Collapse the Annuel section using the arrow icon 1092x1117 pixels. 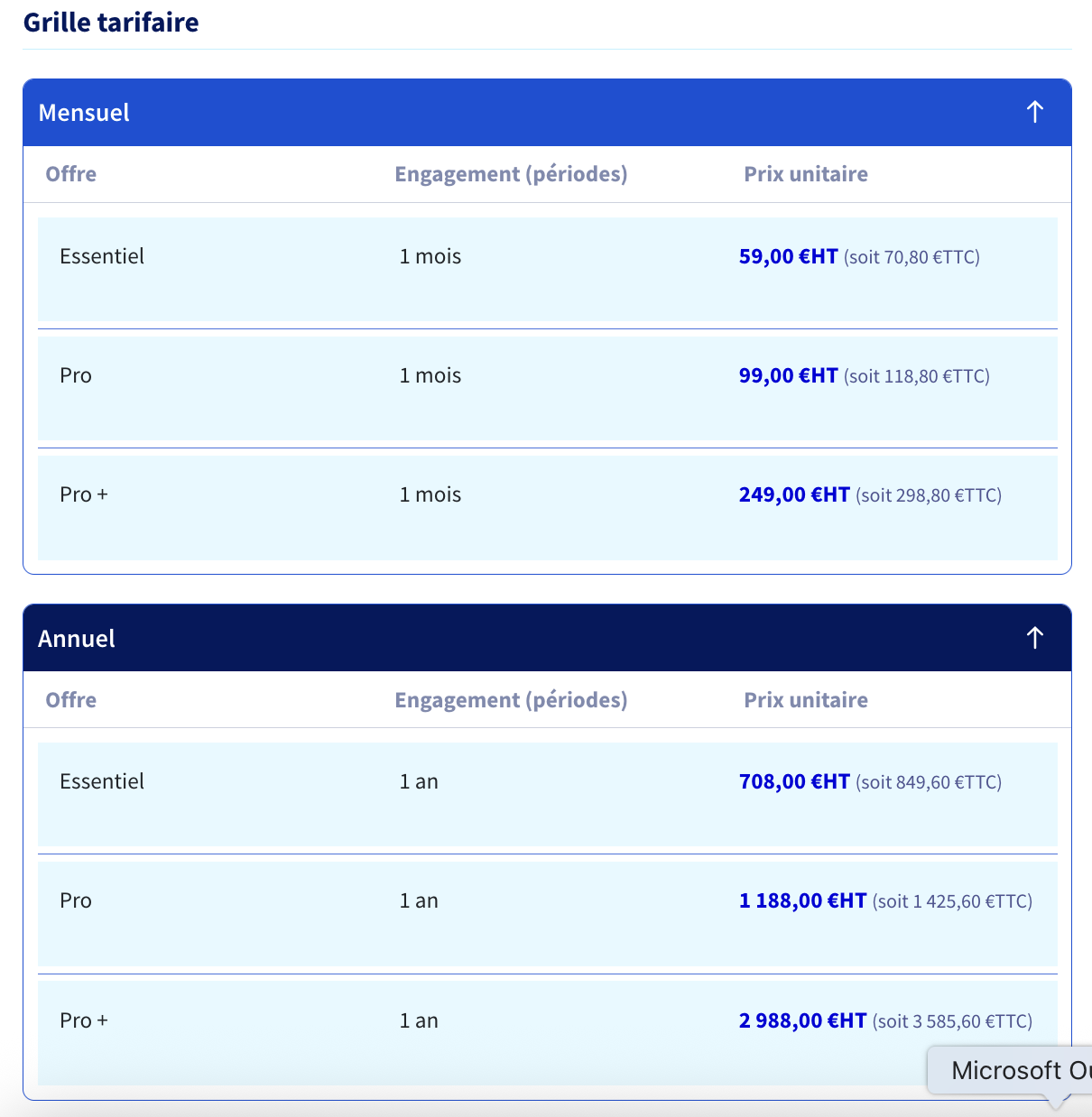click(x=1035, y=638)
